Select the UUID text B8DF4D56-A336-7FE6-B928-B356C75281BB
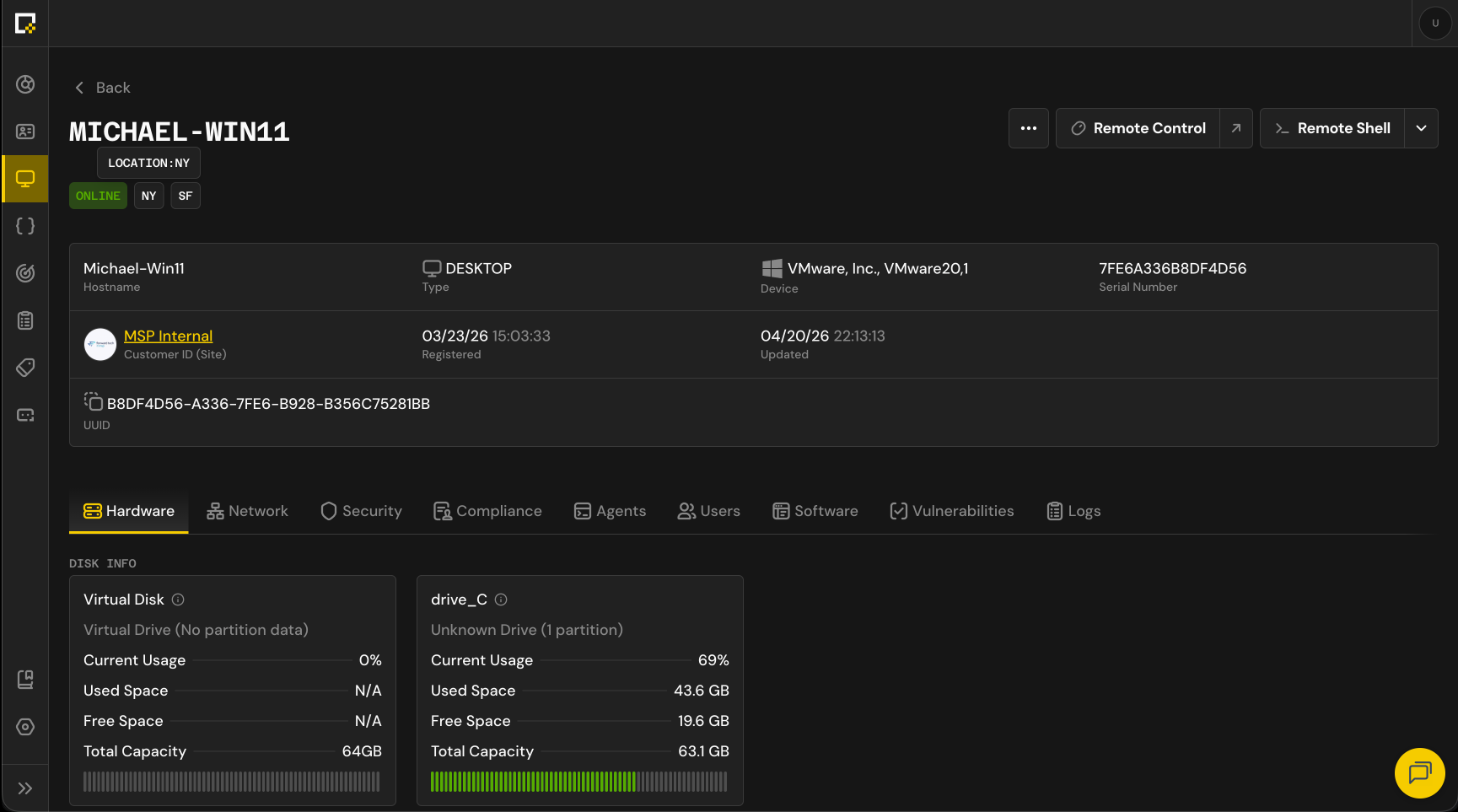This screenshot has height=812, width=1458. [268, 404]
